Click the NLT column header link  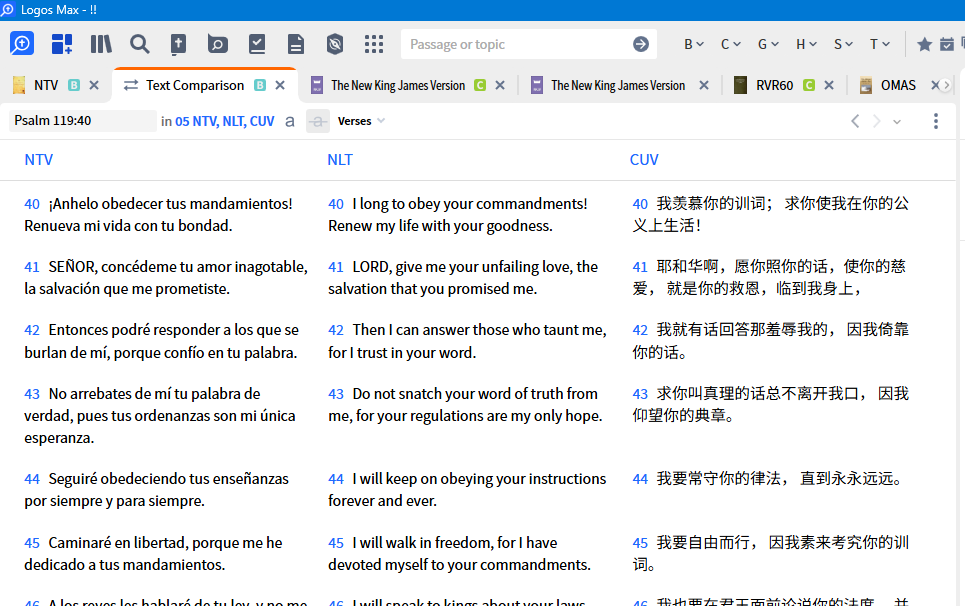(x=340, y=160)
